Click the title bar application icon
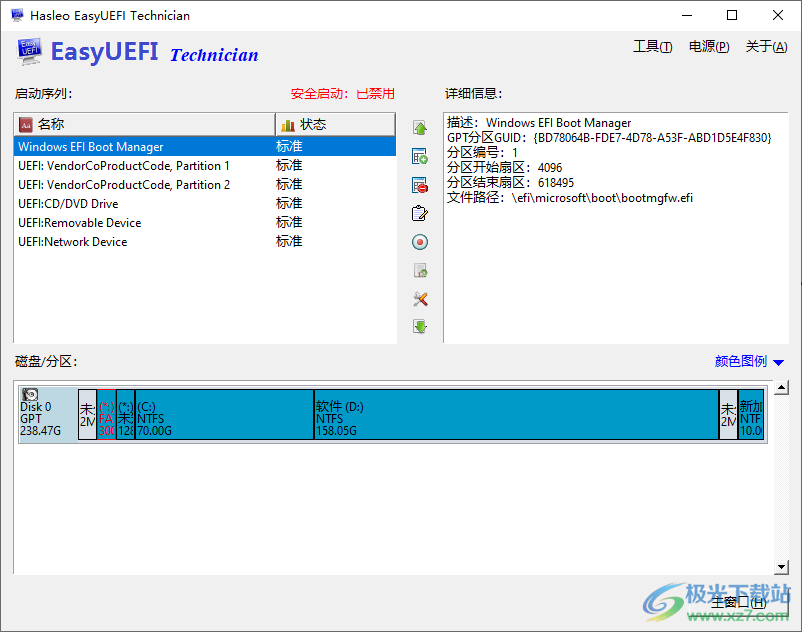802x632 pixels. click(17, 15)
